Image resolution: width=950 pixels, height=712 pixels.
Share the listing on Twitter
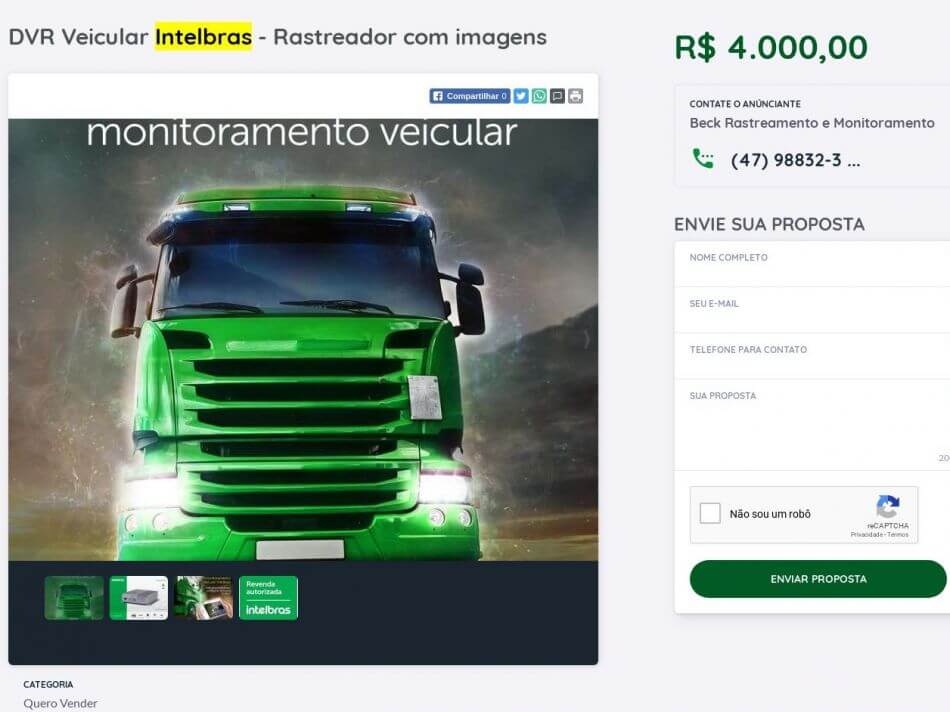[521, 96]
